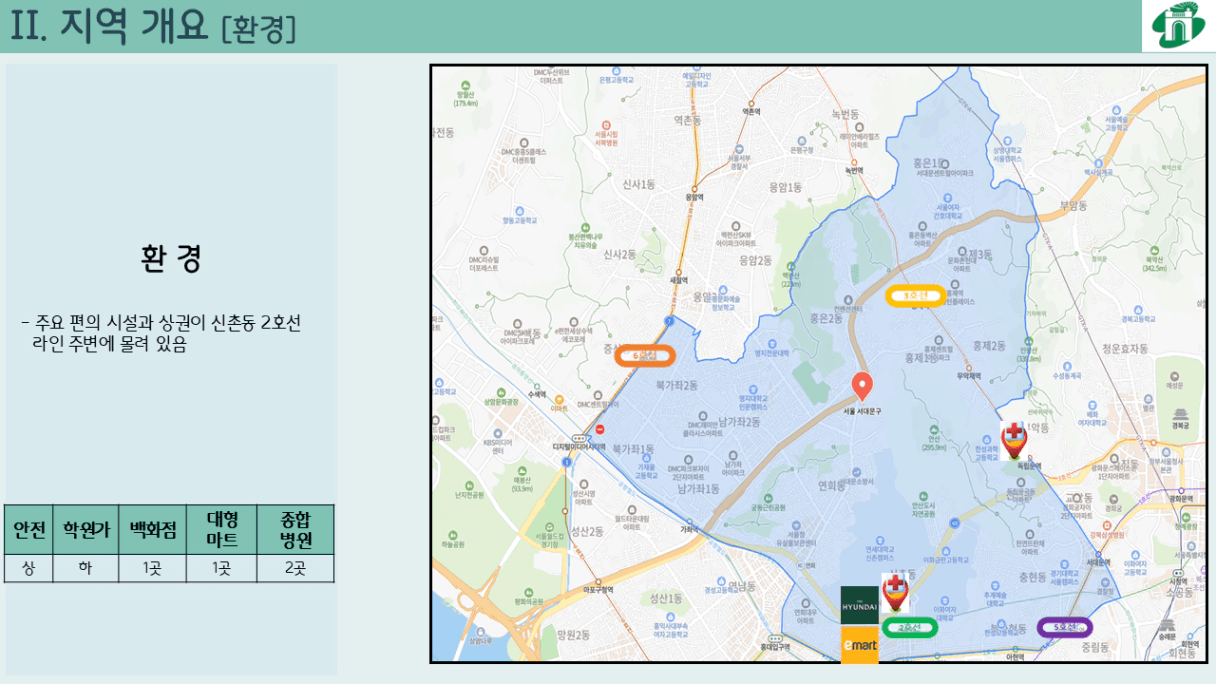Image resolution: width=1216 pixels, height=684 pixels.
Task: Click the green crest logo in top-right corner
Action: (x=1178, y=26)
